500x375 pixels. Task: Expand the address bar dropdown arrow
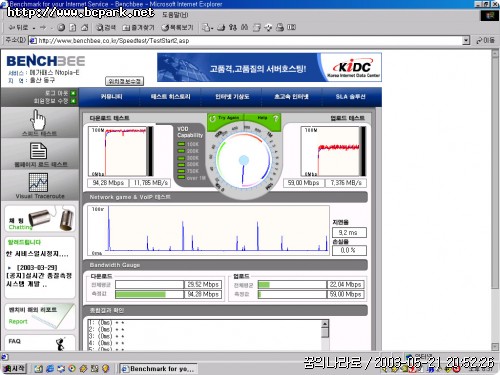[x=466, y=41]
